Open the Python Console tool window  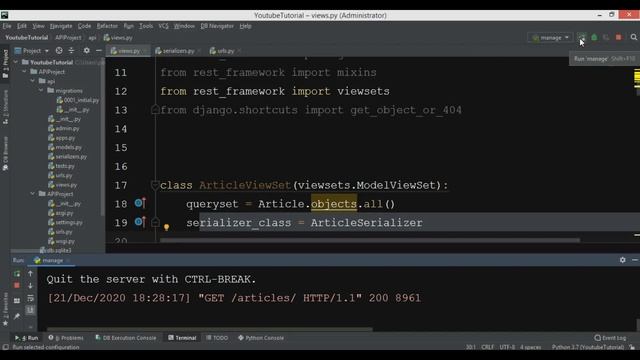pyautogui.click(x=261, y=338)
